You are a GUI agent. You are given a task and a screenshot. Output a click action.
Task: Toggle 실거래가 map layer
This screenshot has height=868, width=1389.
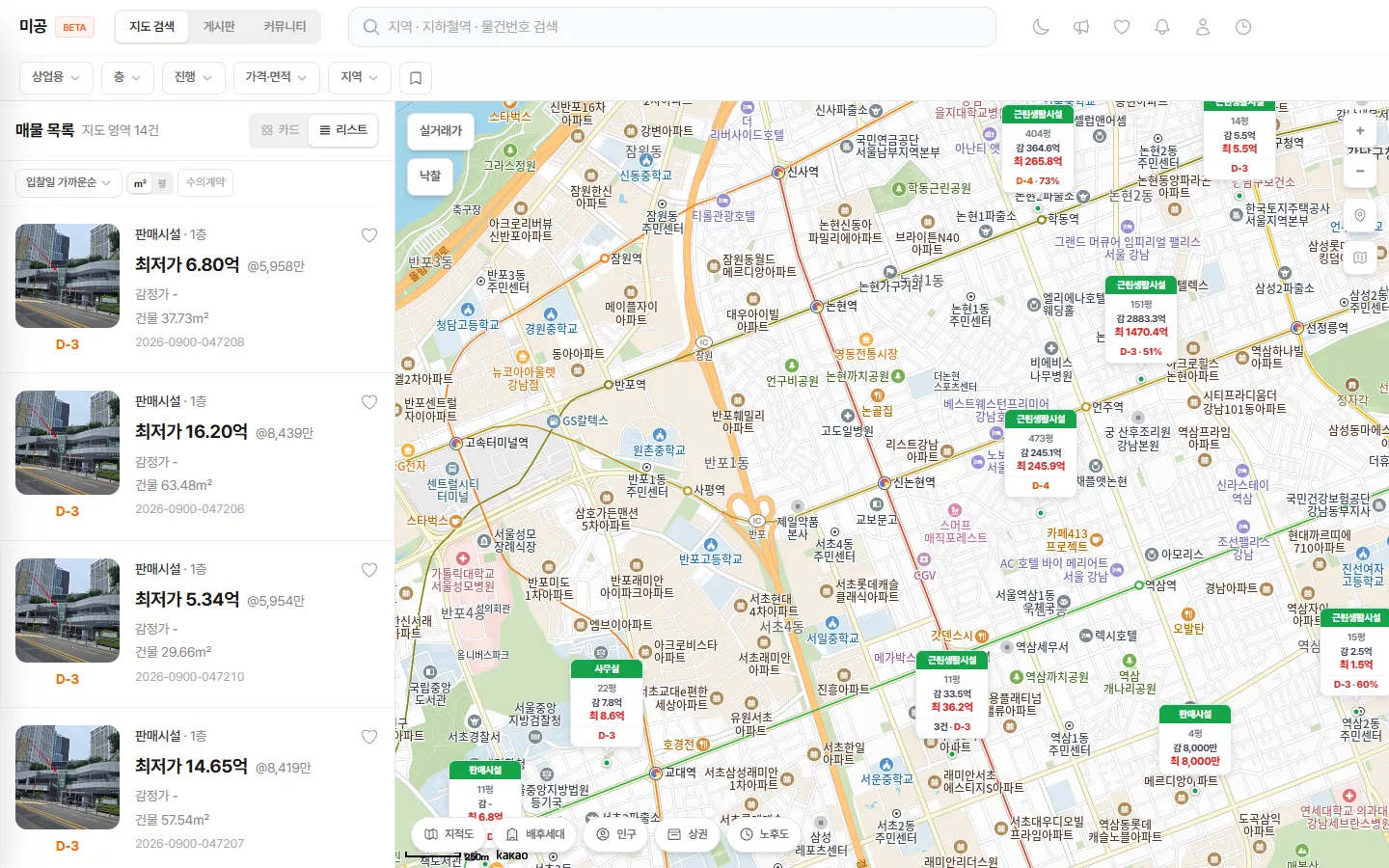click(441, 130)
